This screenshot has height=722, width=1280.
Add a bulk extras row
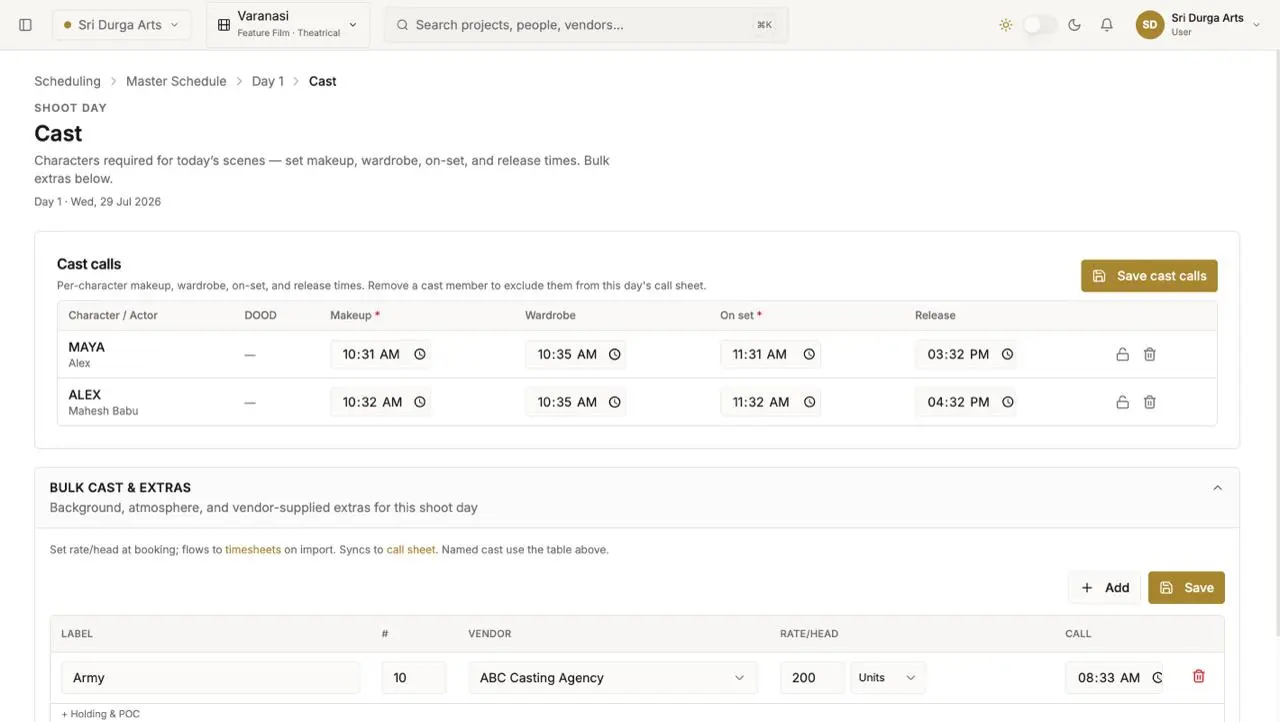tap(1105, 588)
